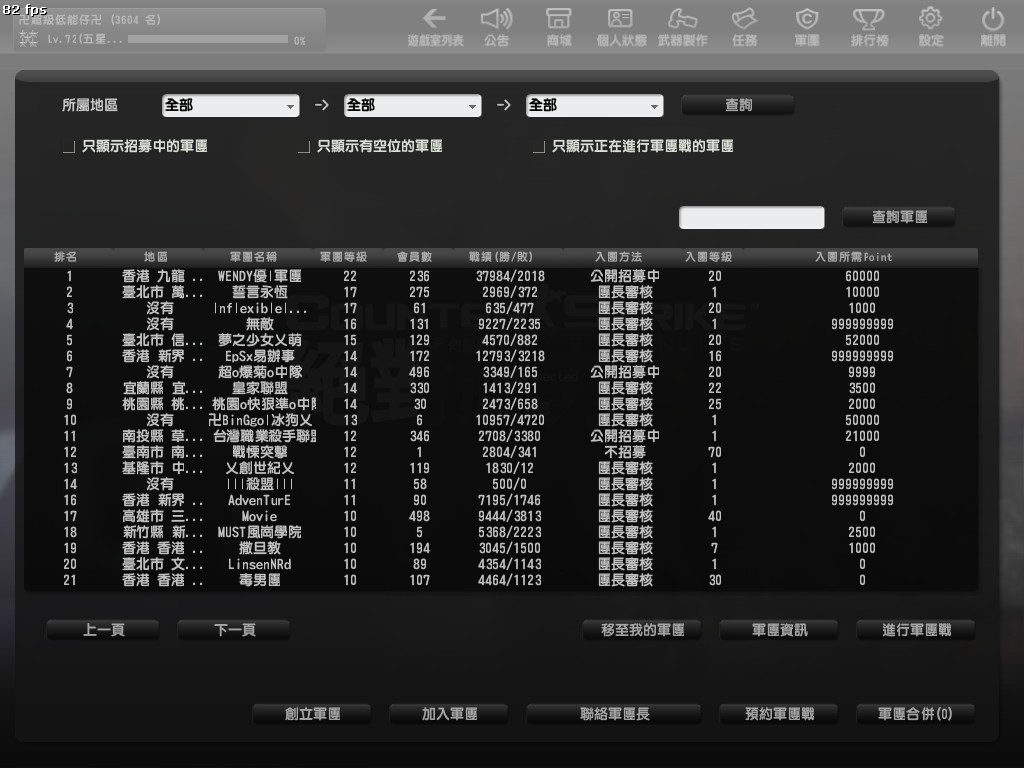The image size is (1024, 768).
Task: Click the leave (離開) power icon
Action: click(993, 26)
